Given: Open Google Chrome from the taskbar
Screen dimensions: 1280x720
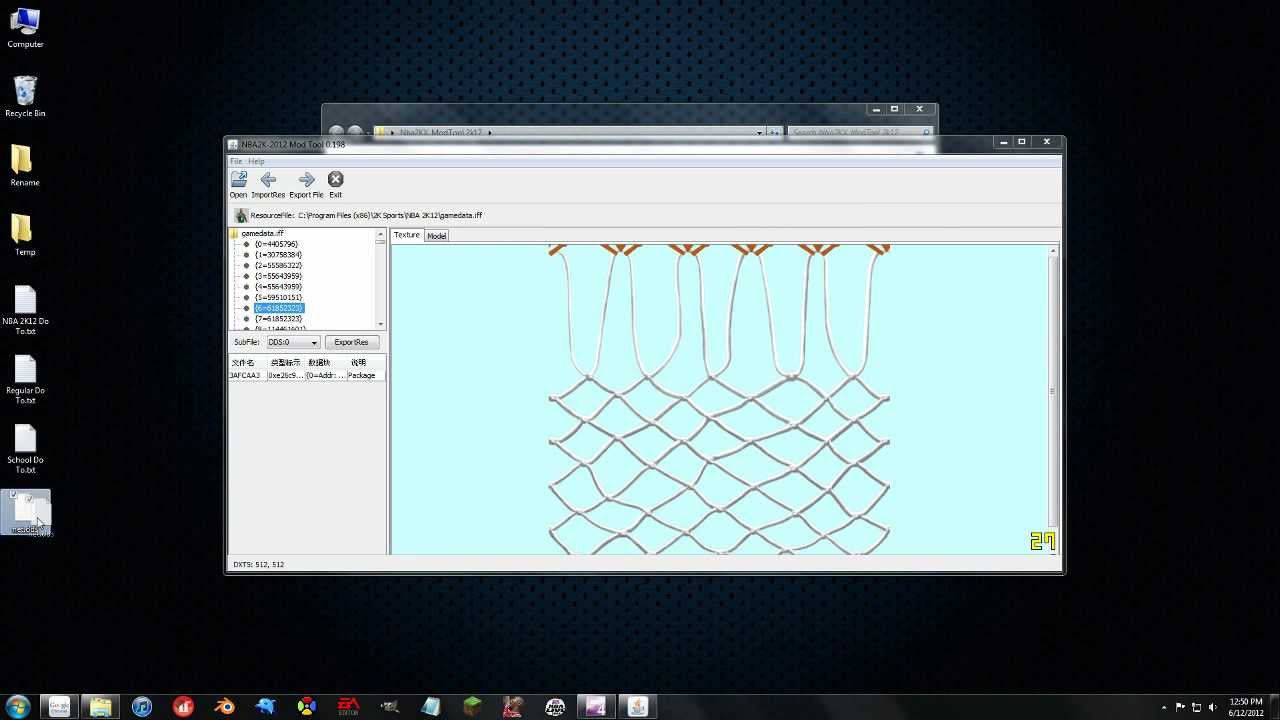Looking at the screenshot, I should click(60, 707).
